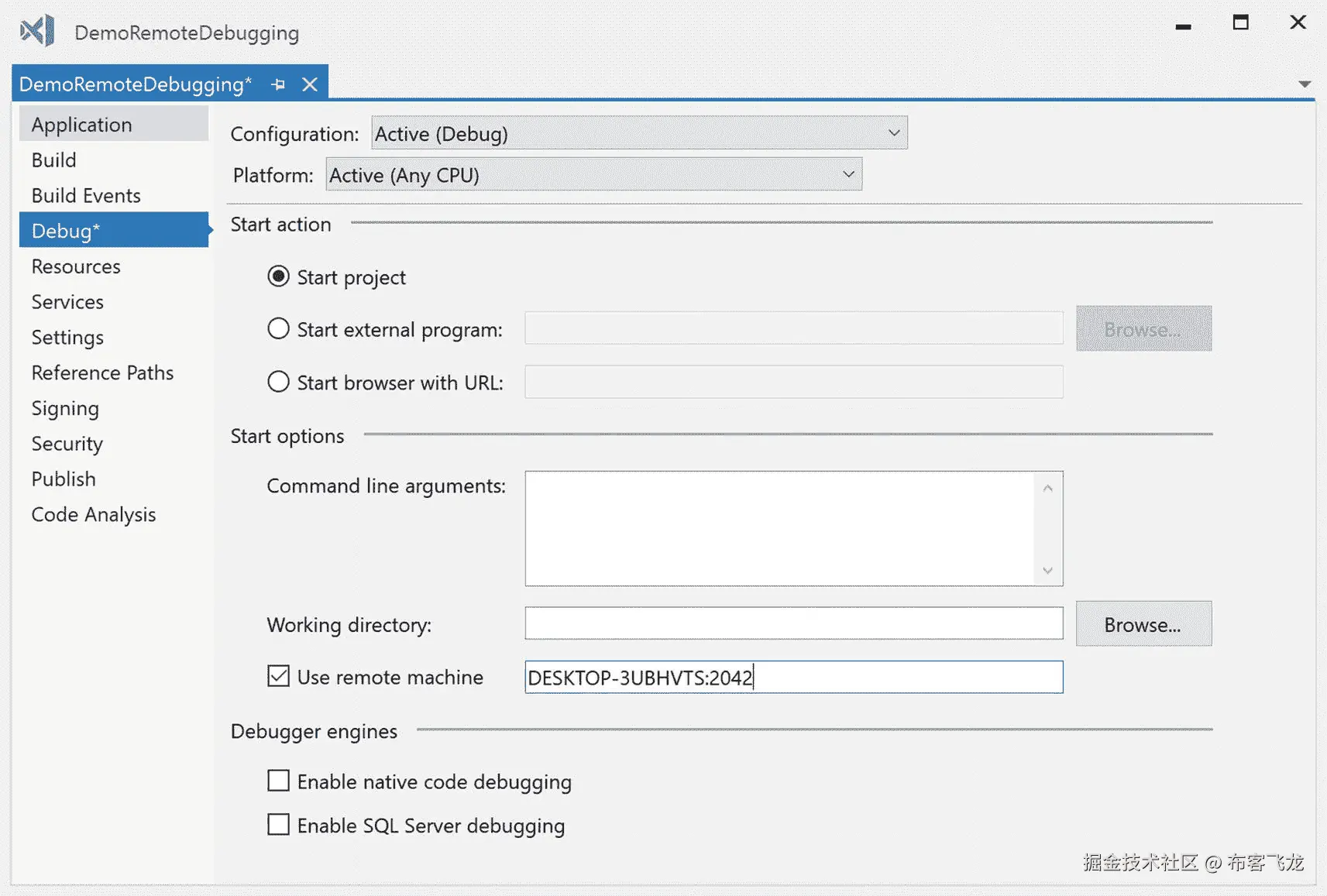The width and height of the screenshot is (1327, 896).
Task: Open the Build properties page
Action: coord(114,160)
